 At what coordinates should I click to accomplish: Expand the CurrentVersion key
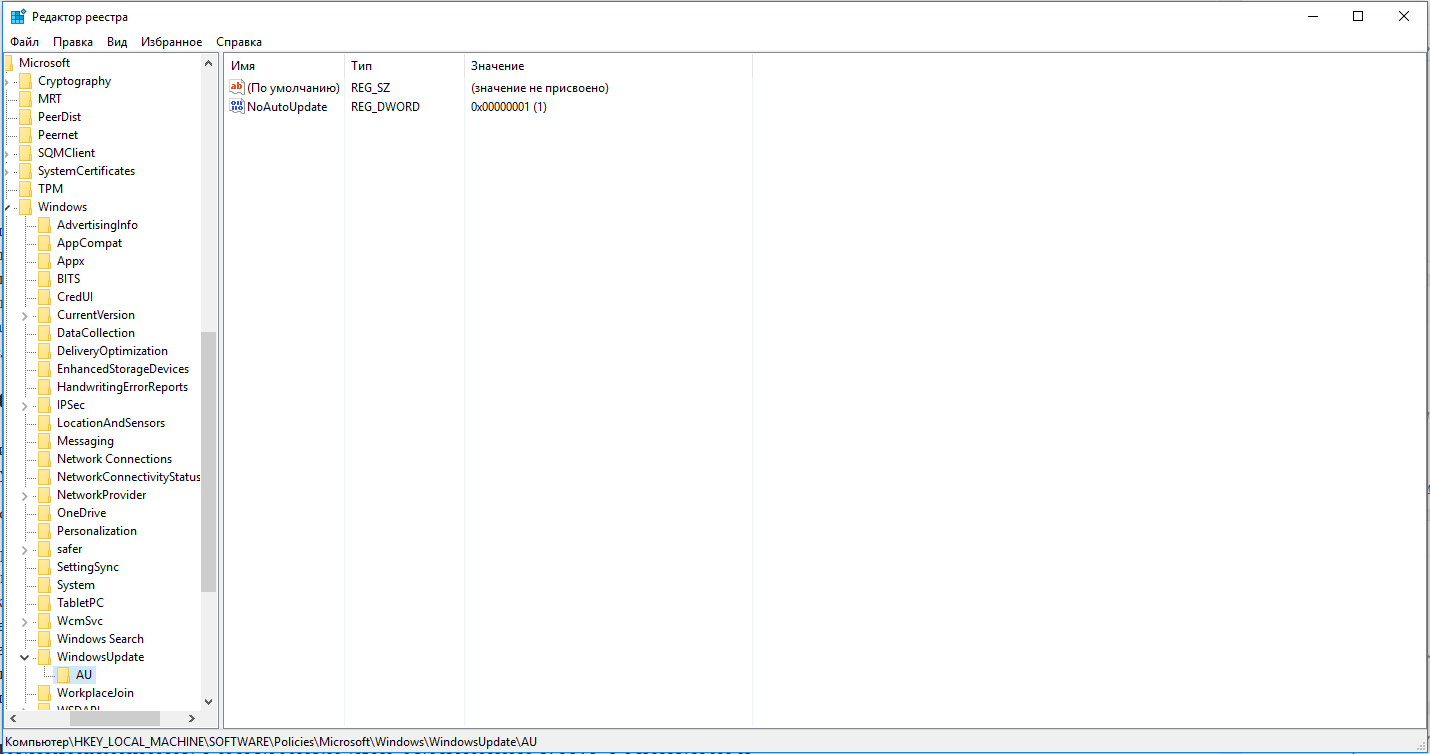[25, 315]
